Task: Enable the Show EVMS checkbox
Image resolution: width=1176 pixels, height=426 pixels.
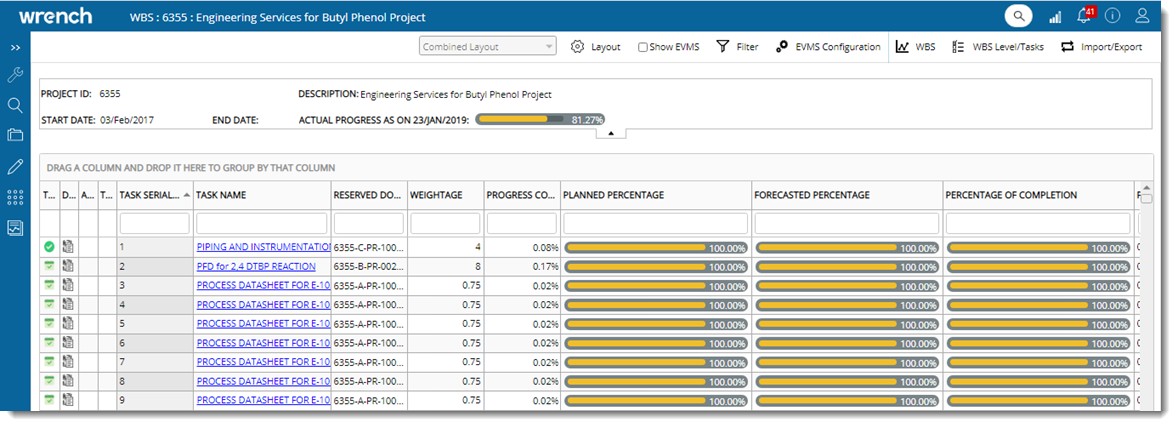Action: point(643,47)
